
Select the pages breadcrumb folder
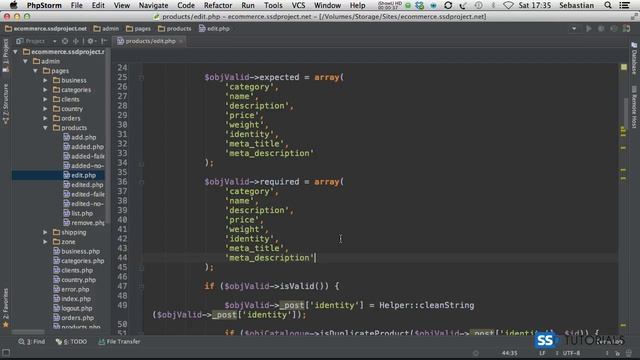click(138, 29)
